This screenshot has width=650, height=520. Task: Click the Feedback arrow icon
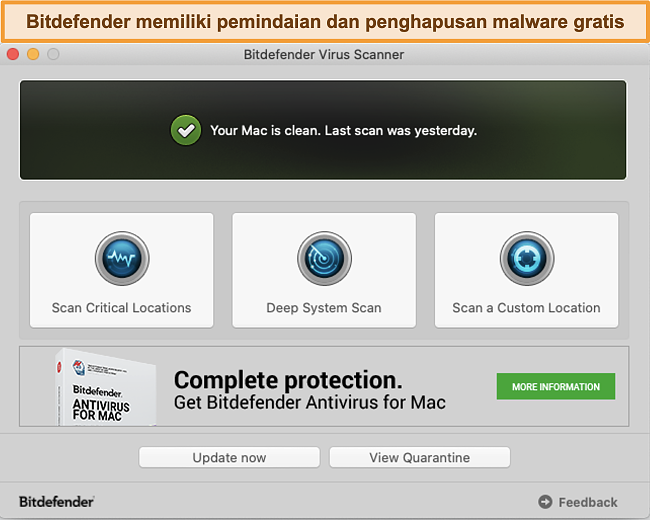point(545,502)
